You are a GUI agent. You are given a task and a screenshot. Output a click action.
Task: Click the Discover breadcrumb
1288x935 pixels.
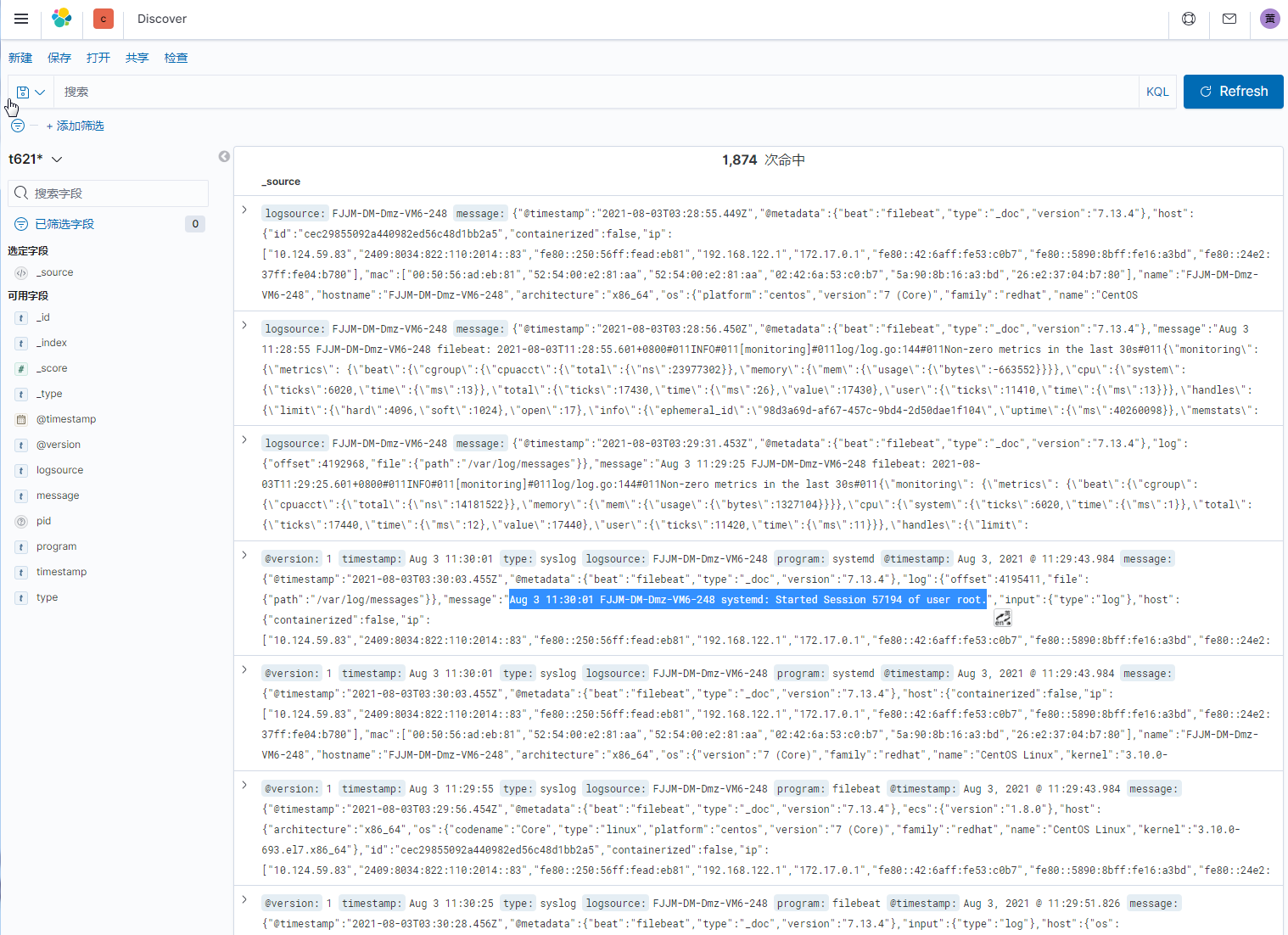[x=162, y=19]
